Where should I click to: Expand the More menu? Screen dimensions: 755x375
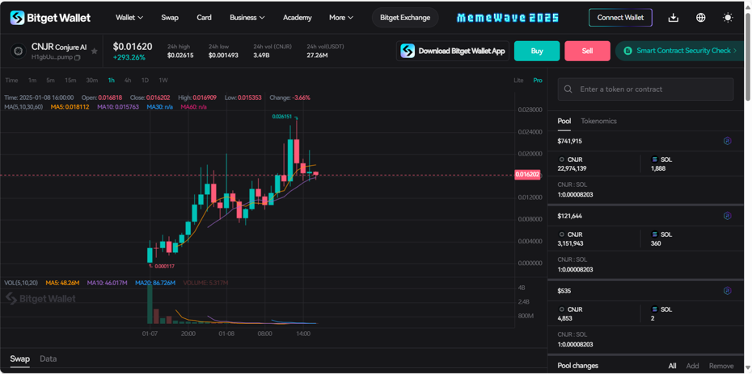[x=341, y=18]
